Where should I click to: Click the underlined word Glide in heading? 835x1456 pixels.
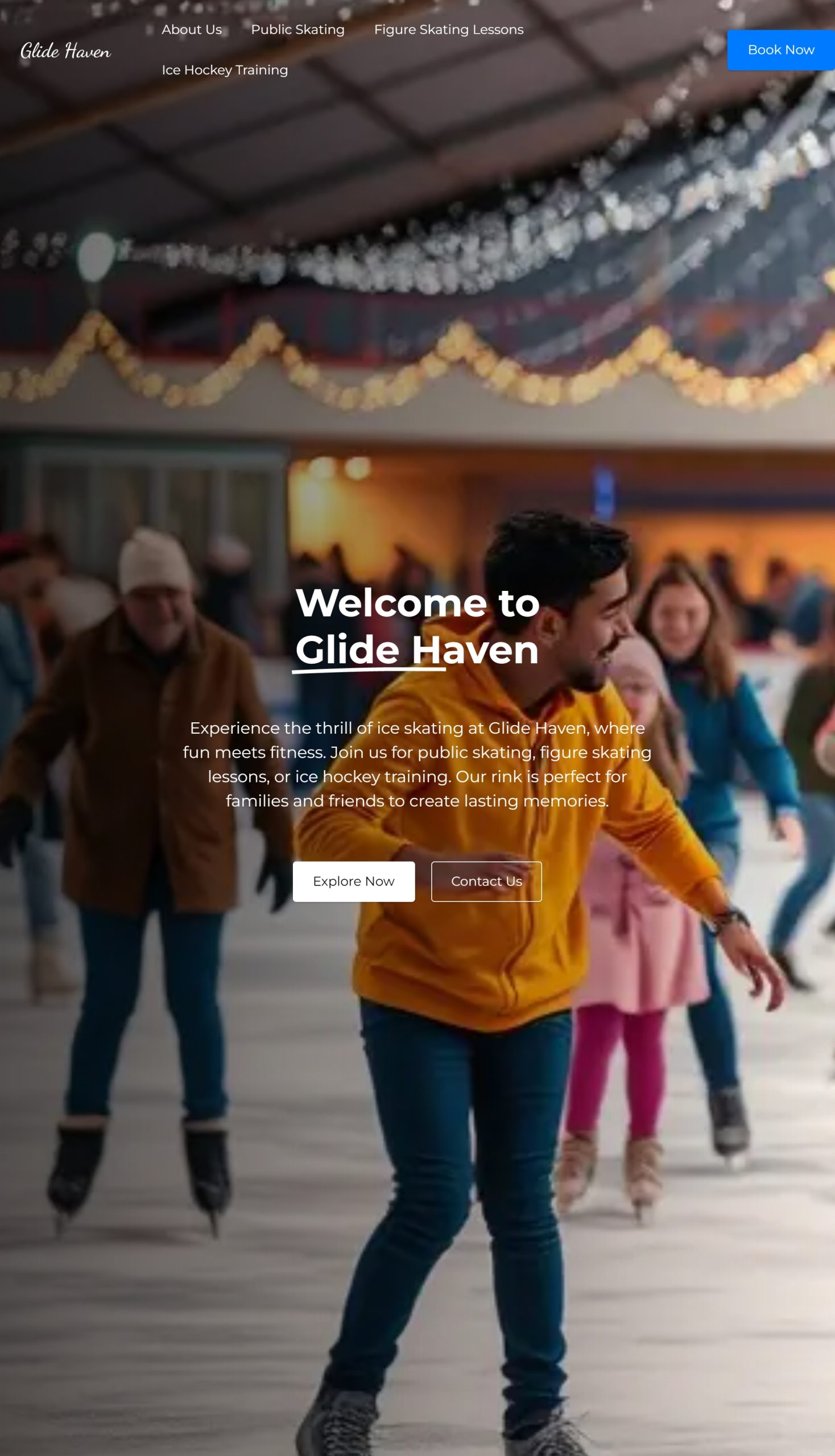tap(348, 651)
